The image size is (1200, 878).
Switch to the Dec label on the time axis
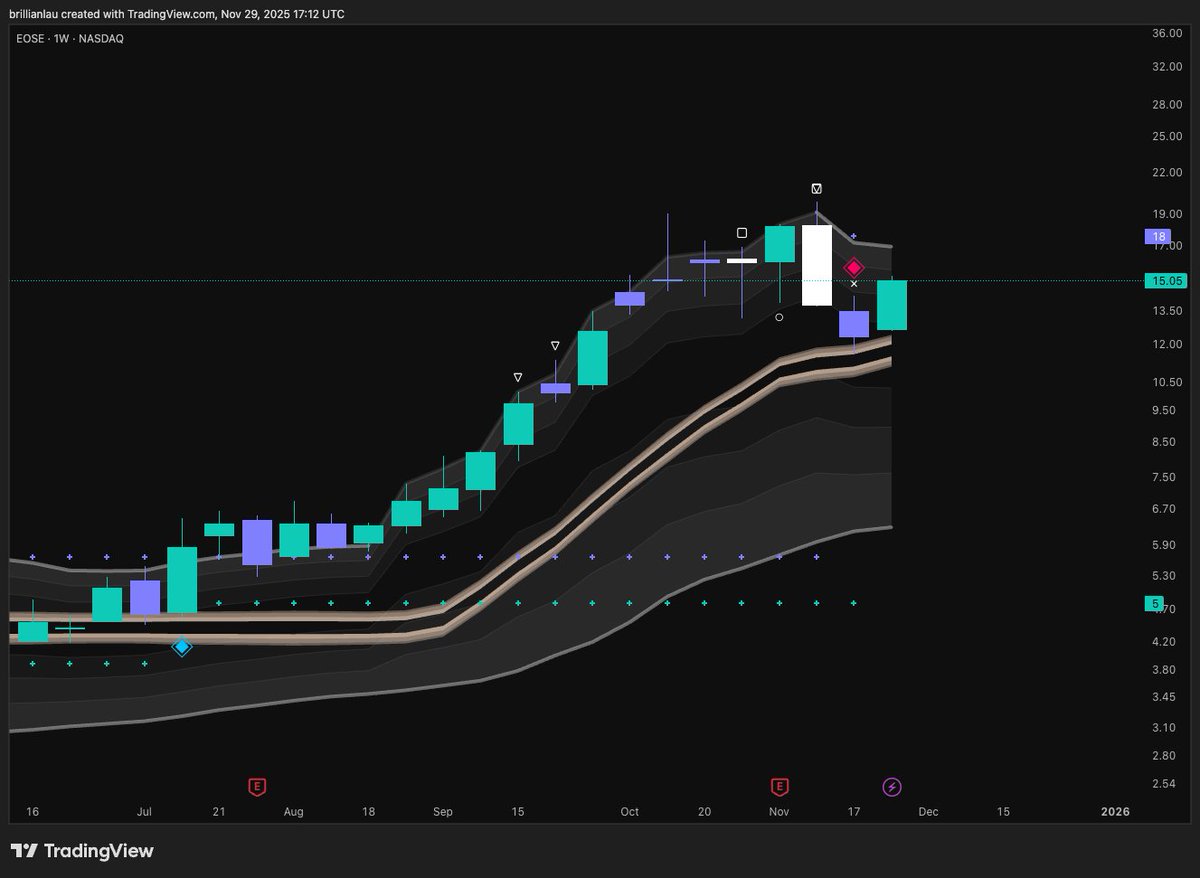(928, 812)
